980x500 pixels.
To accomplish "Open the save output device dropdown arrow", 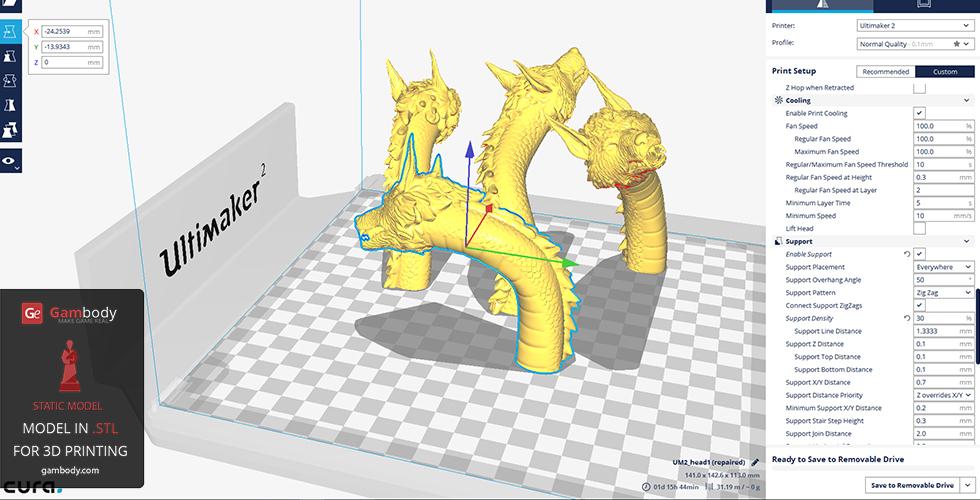I will [x=967, y=485].
